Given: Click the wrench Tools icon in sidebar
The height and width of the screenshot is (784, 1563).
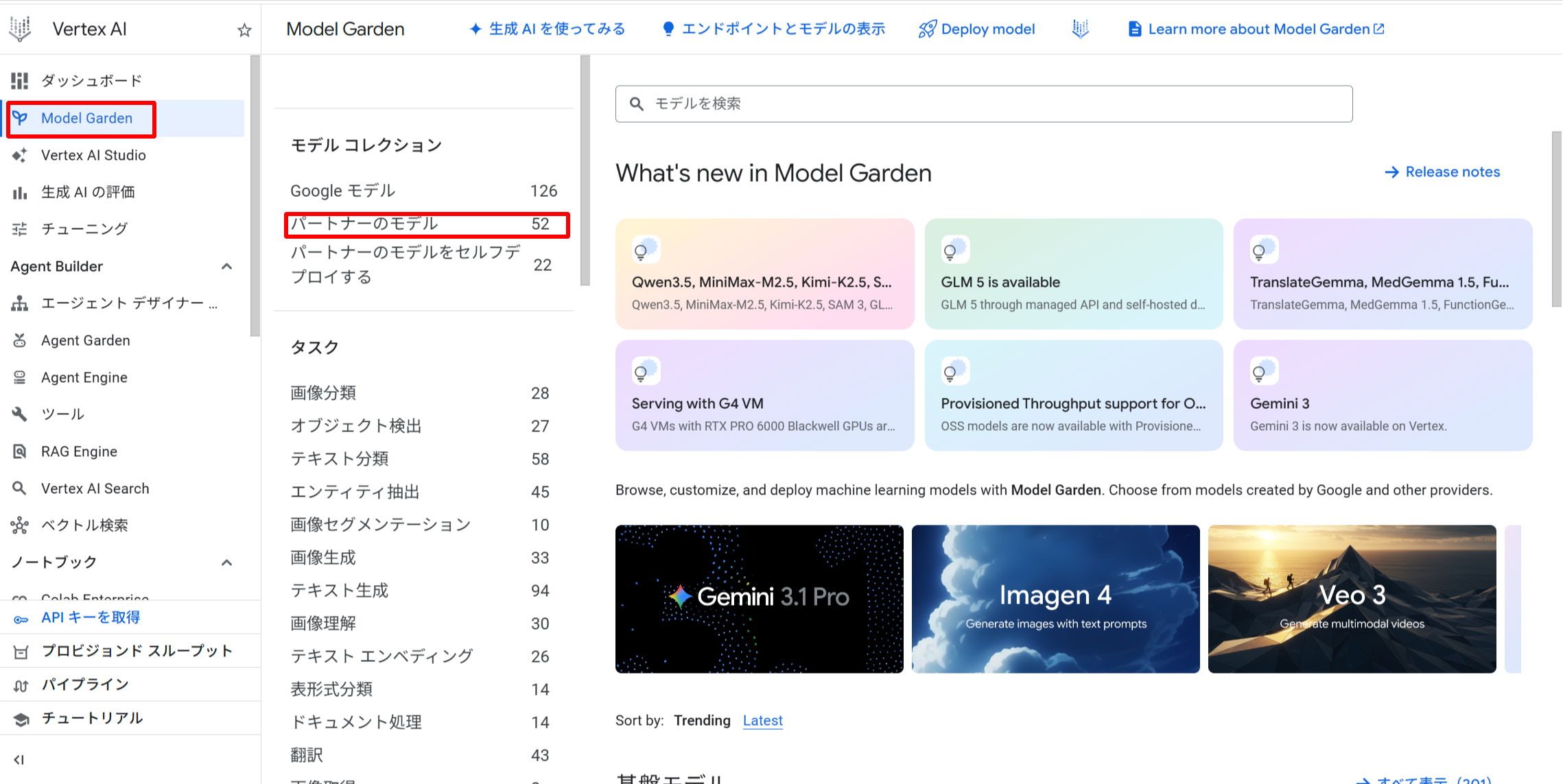Looking at the screenshot, I should pos(20,414).
